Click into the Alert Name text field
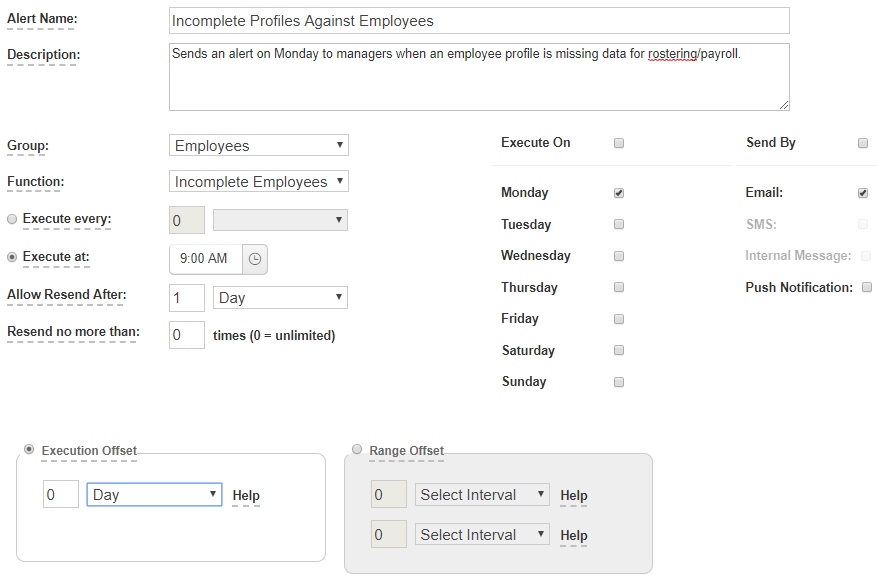 [479, 21]
